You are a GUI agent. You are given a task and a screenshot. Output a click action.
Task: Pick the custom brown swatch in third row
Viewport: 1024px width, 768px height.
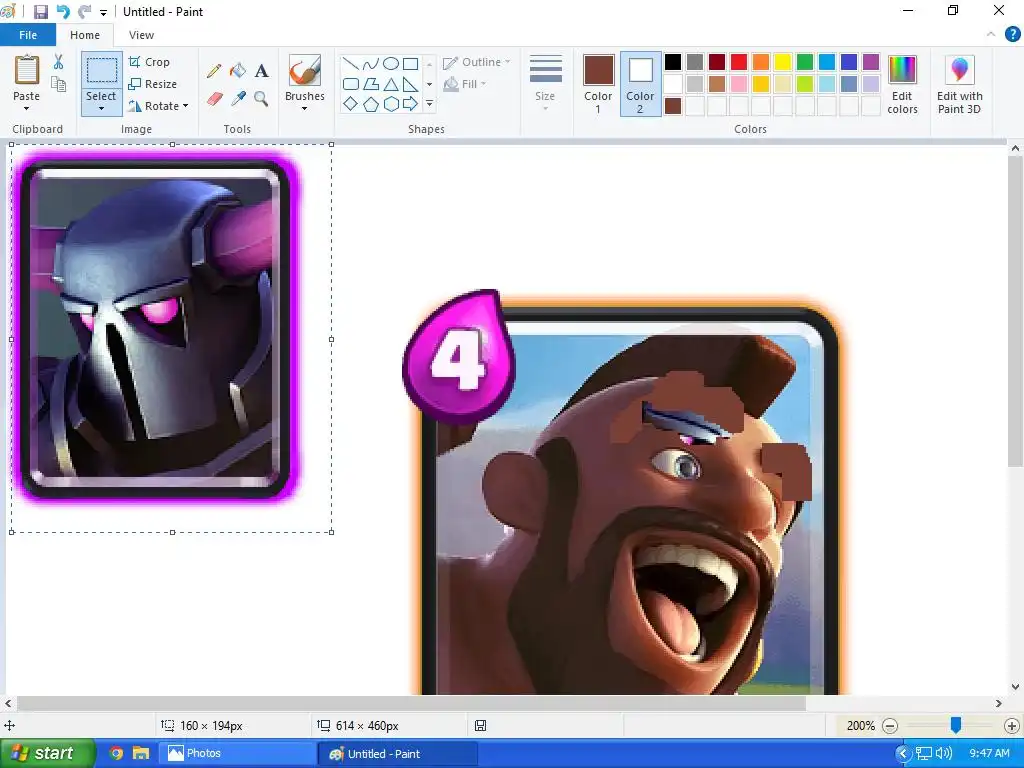click(673, 106)
